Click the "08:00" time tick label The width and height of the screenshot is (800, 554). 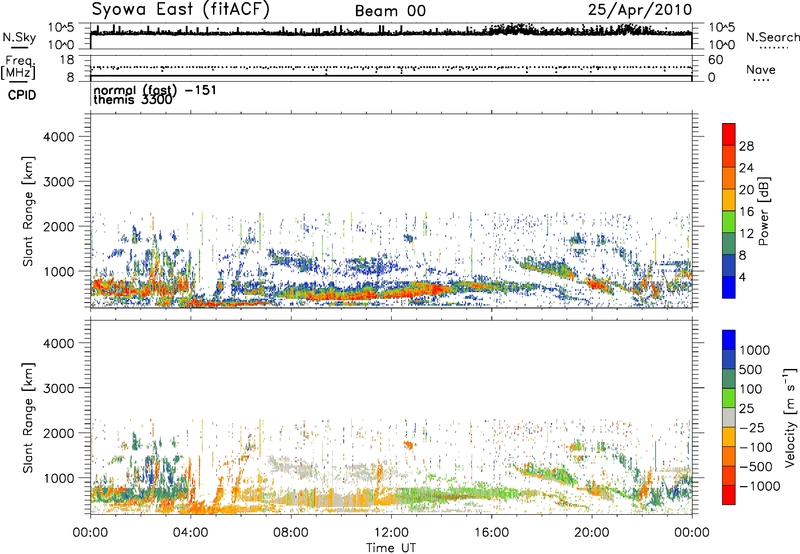(291, 533)
